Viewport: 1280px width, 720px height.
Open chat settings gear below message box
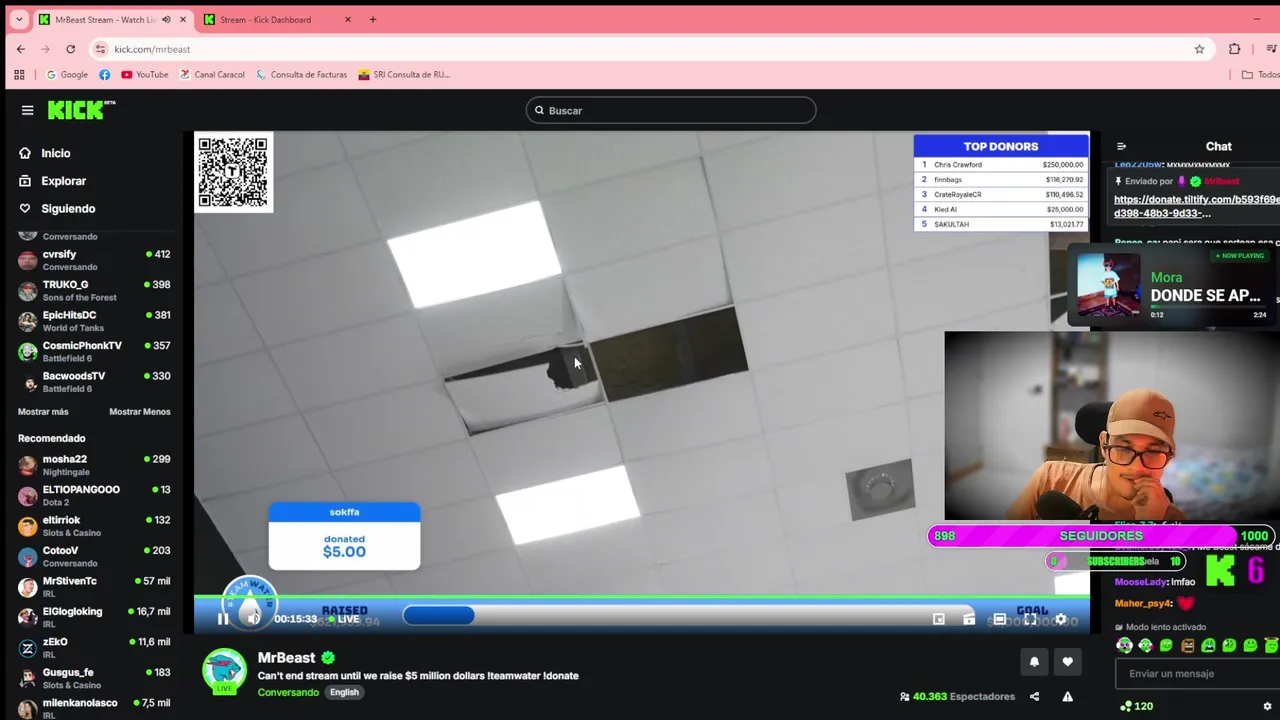coord(1268,706)
